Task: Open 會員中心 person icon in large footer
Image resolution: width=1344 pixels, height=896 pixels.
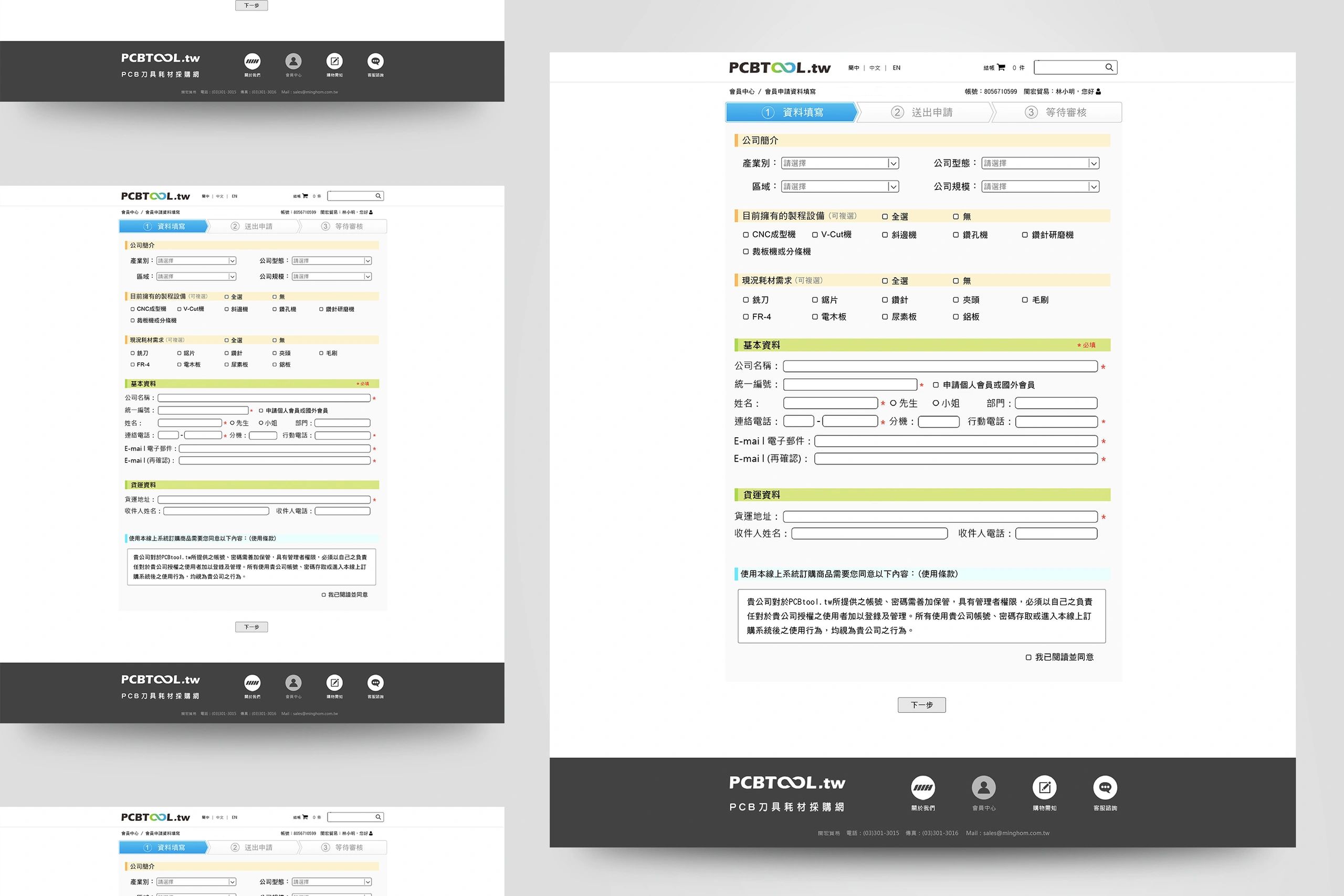Action: pyautogui.click(x=983, y=787)
